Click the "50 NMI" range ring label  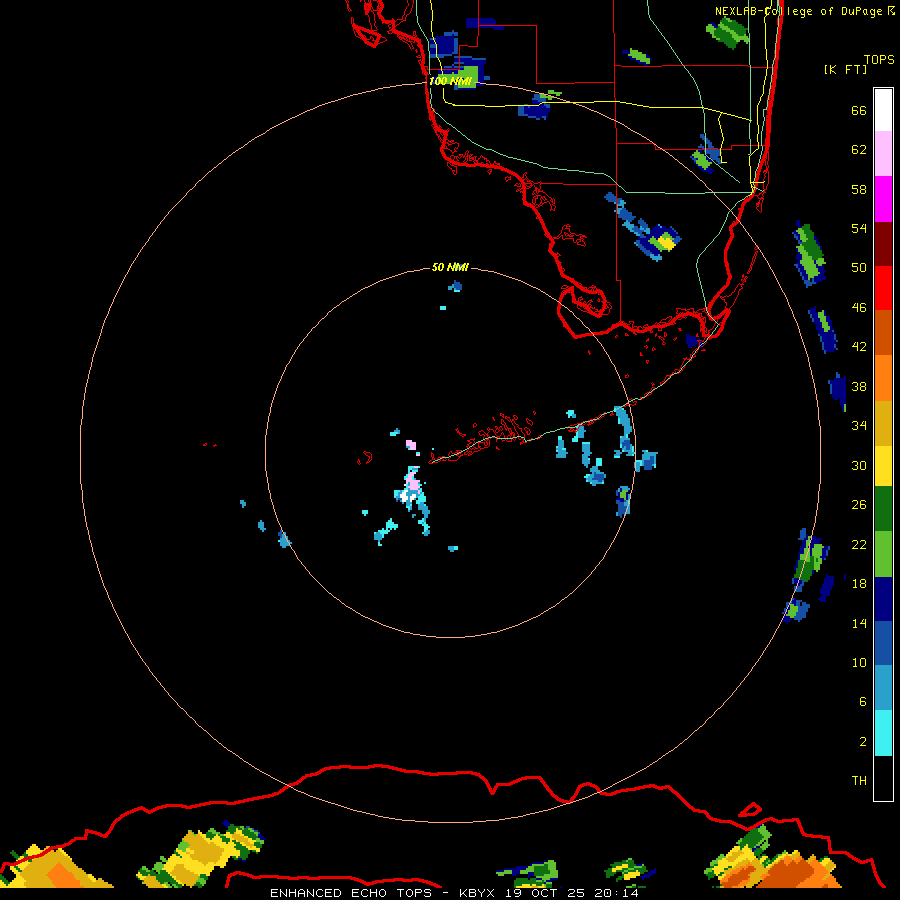point(450,267)
